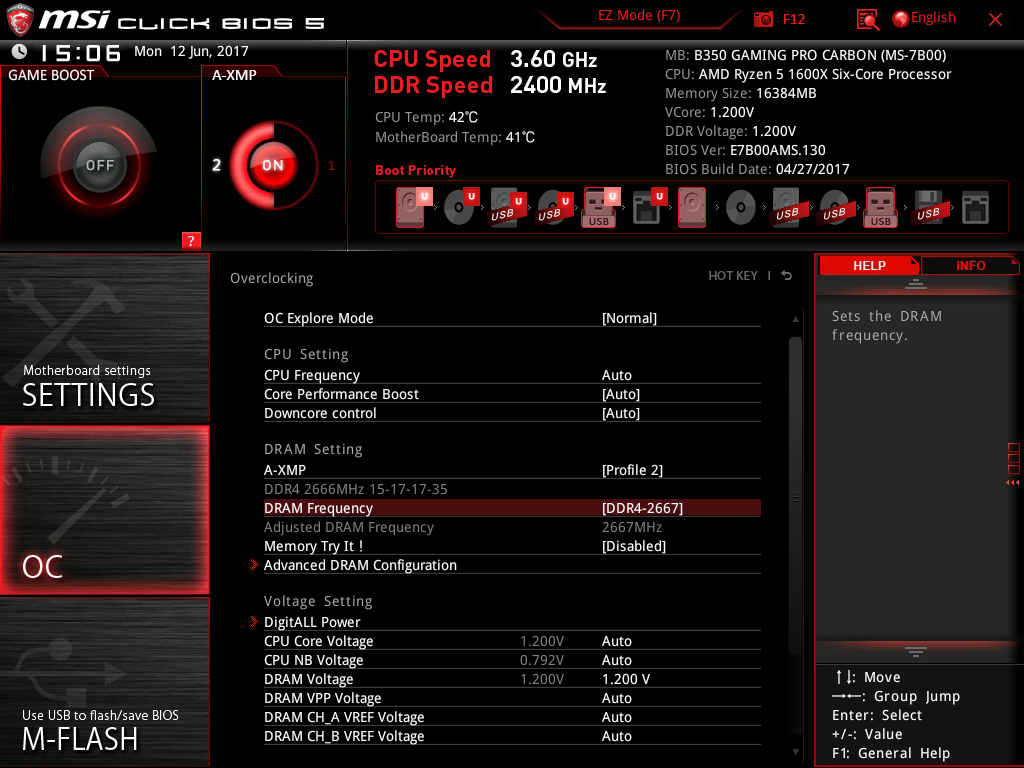The image size is (1024, 768).
Task: Click the HOT KEY button
Action: click(x=733, y=276)
